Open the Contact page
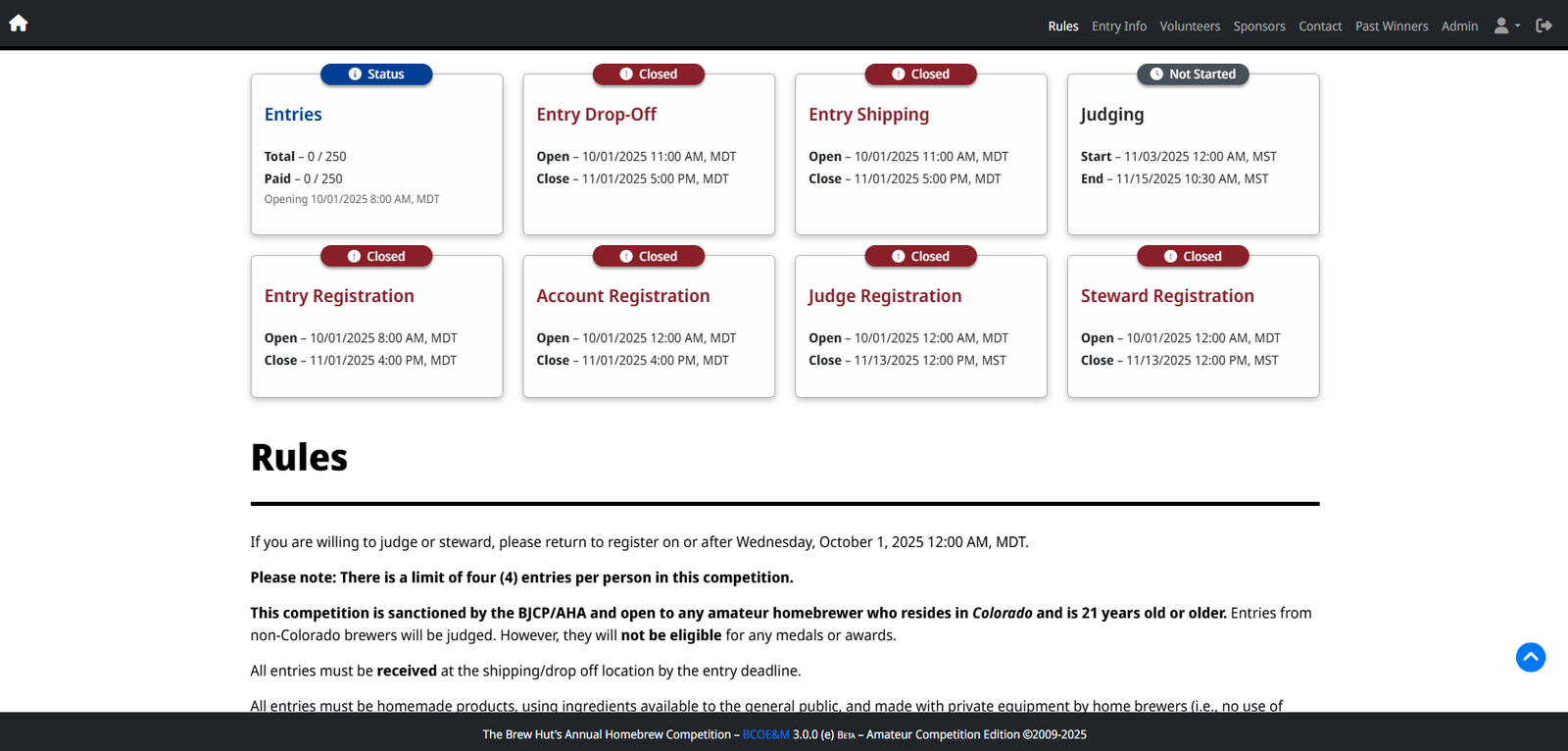Viewport: 1568px width, 751px height. click(1319, 26)
